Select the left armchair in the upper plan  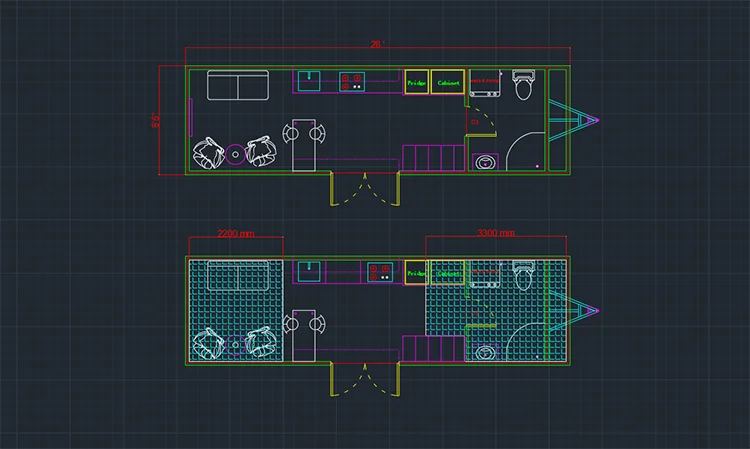[x=208, y=153]
